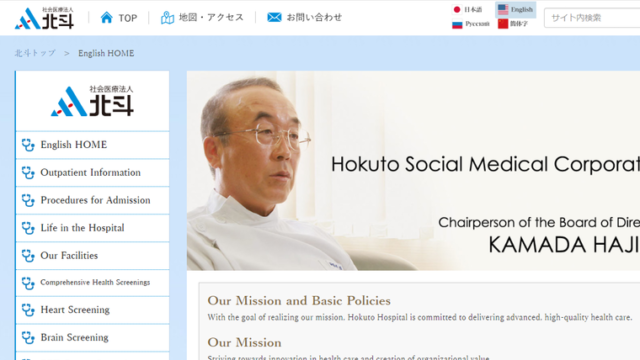Open English HOME in the sidebar
The image size is (640, 360).
[x=92, y=145]
